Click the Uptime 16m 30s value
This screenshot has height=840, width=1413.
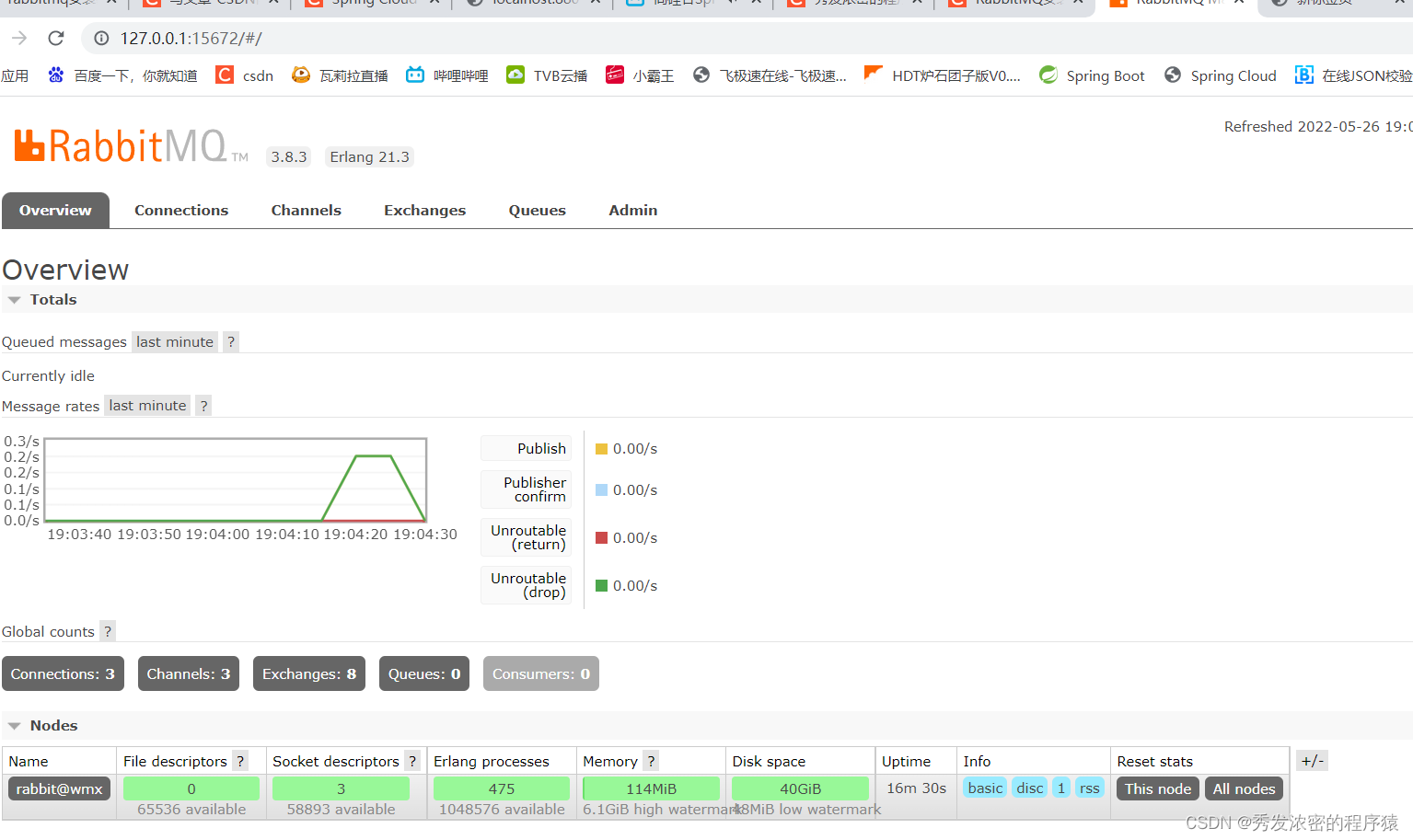click(916, 788)
